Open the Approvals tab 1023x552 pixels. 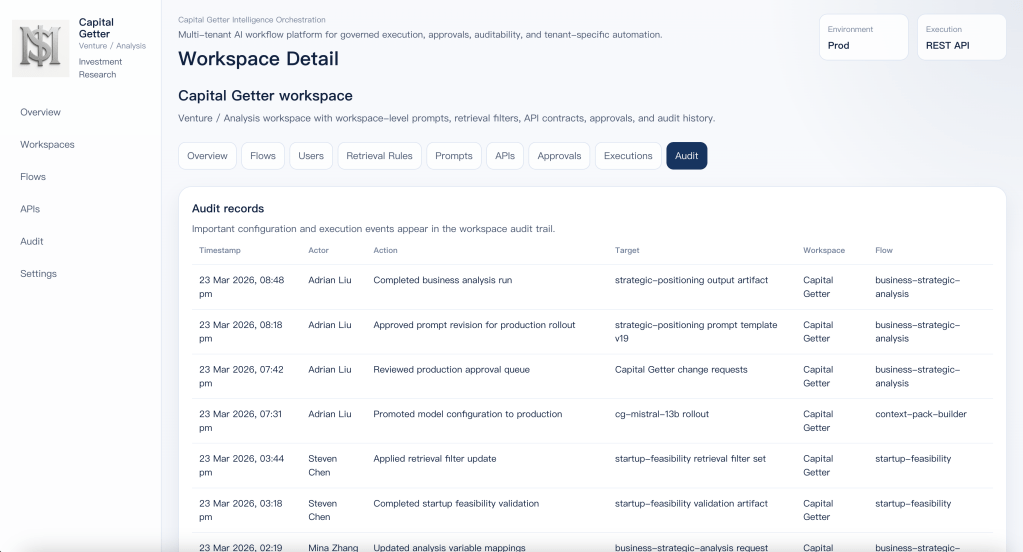559,156
